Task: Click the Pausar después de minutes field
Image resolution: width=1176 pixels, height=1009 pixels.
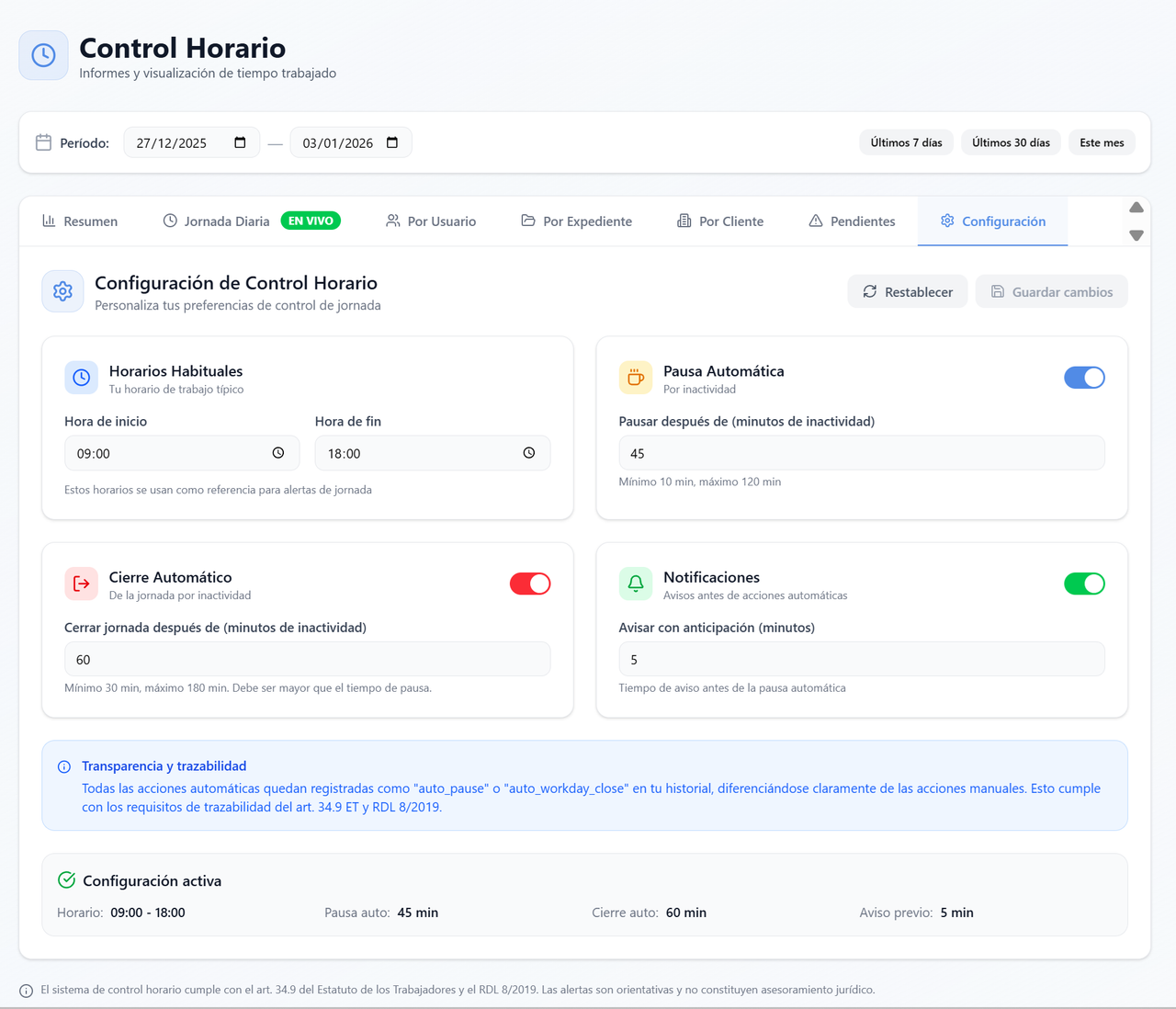Action: tap(862, 452)
